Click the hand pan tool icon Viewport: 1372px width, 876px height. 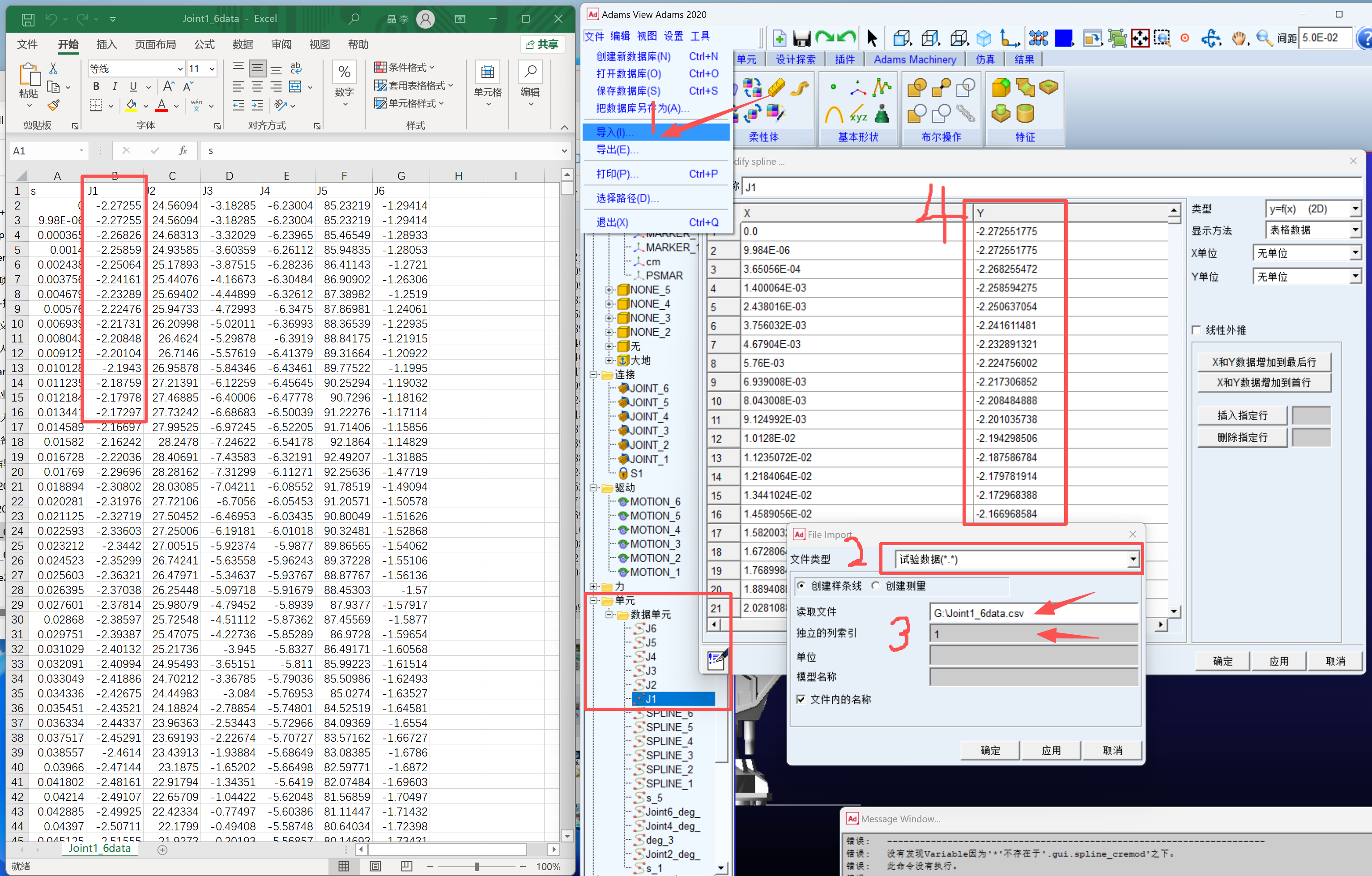[1238, 38]
